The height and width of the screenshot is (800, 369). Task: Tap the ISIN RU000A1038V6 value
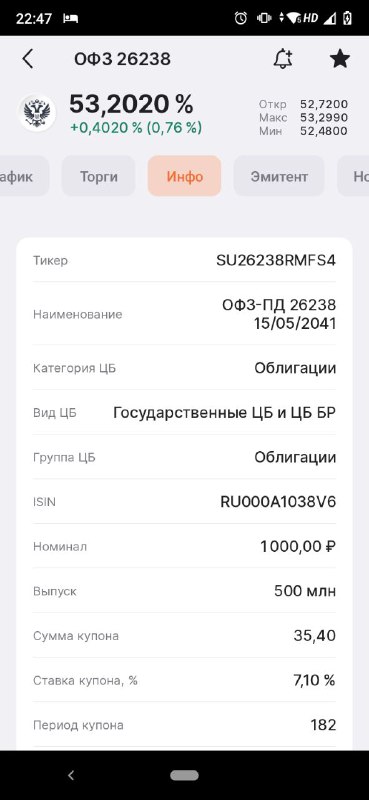point(278,502)
